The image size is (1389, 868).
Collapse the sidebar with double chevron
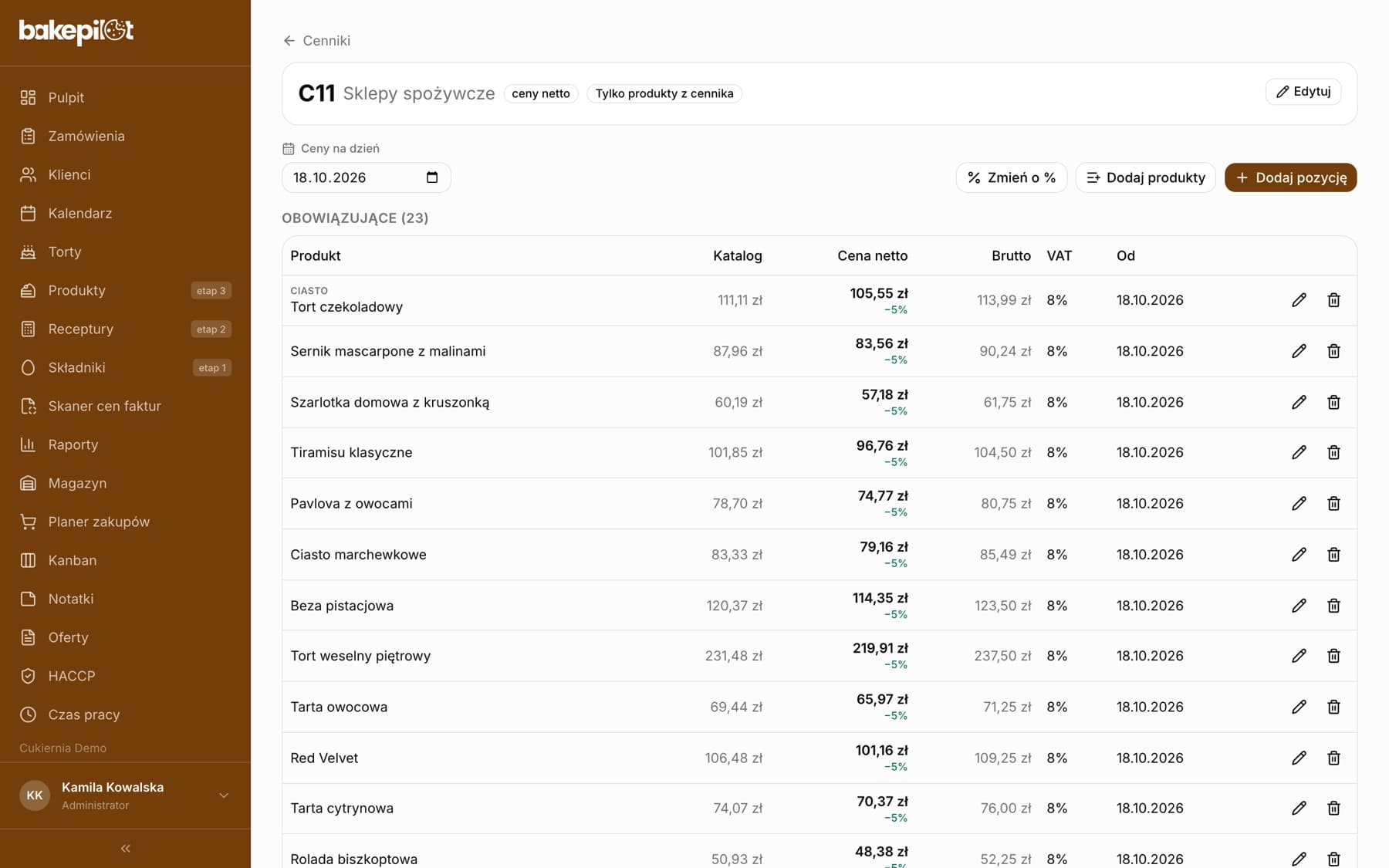pos(126,849)
